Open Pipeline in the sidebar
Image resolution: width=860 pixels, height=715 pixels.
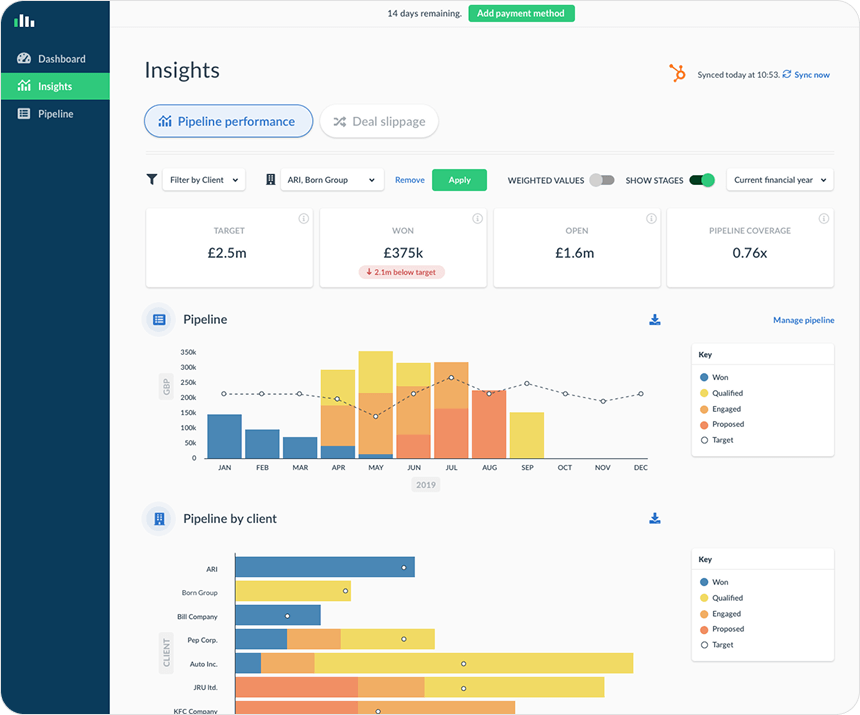55,114
